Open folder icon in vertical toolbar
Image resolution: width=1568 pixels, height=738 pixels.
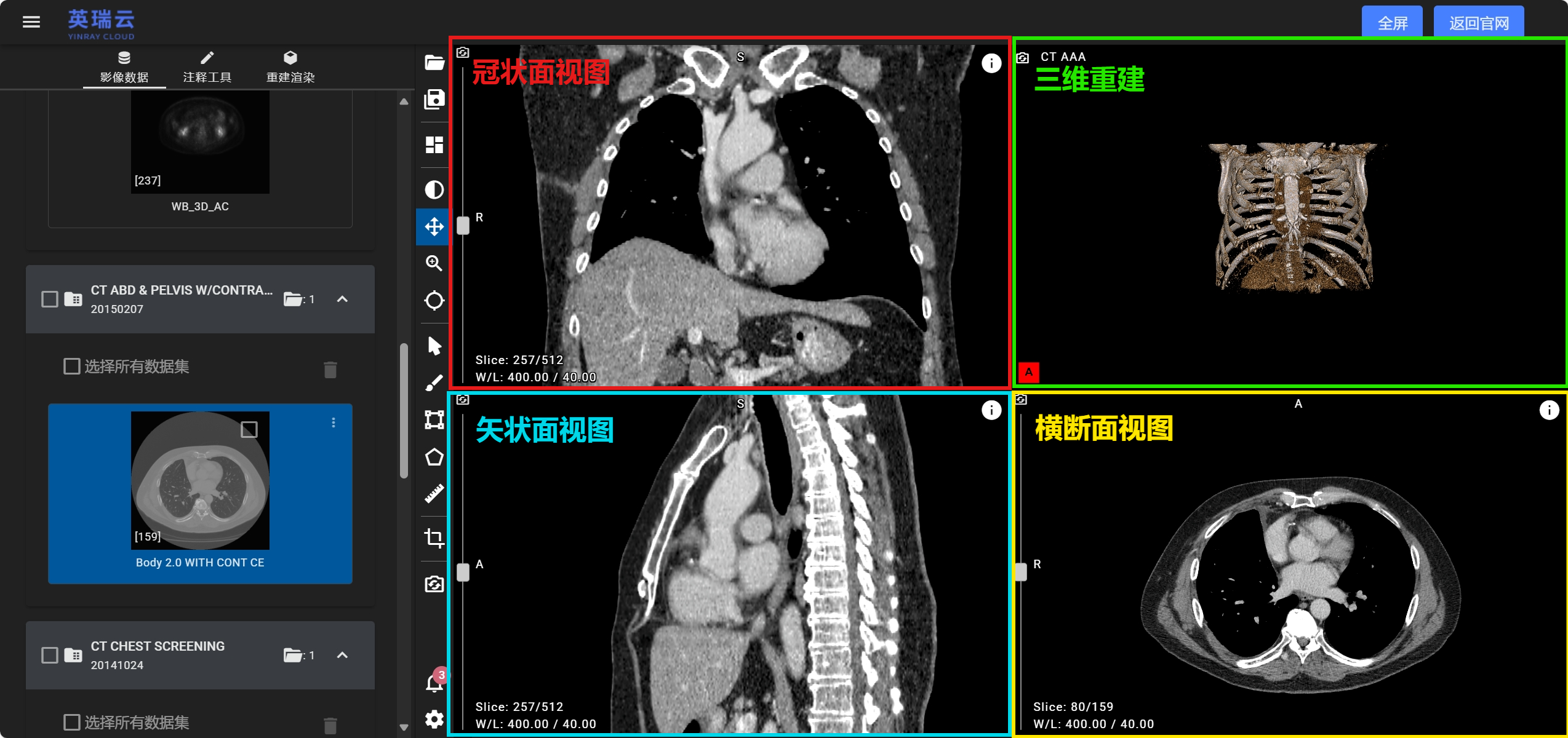(x=434, y=62)
